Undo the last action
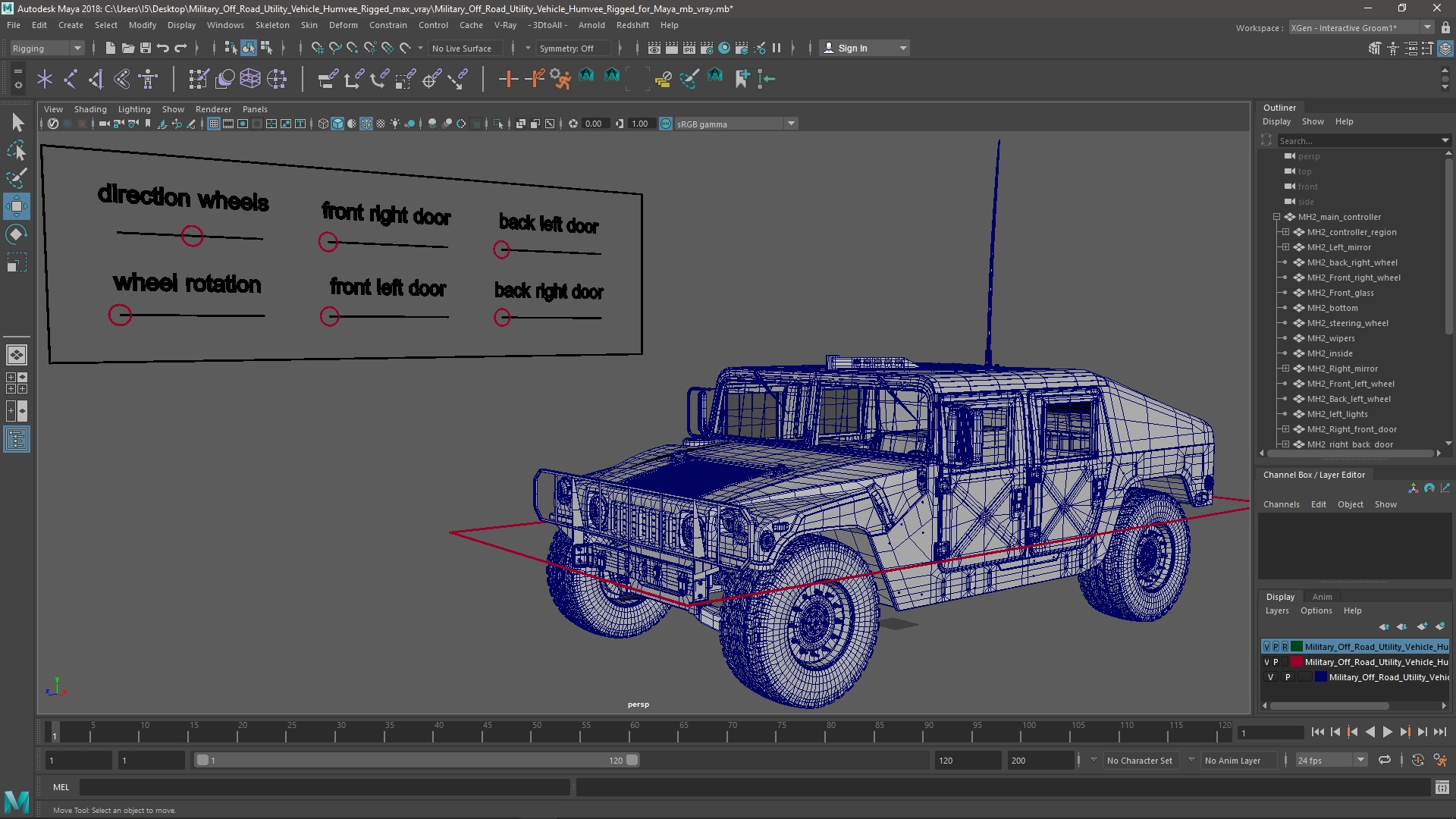This screenshot has height=819, width=1456. pos(162,48)
